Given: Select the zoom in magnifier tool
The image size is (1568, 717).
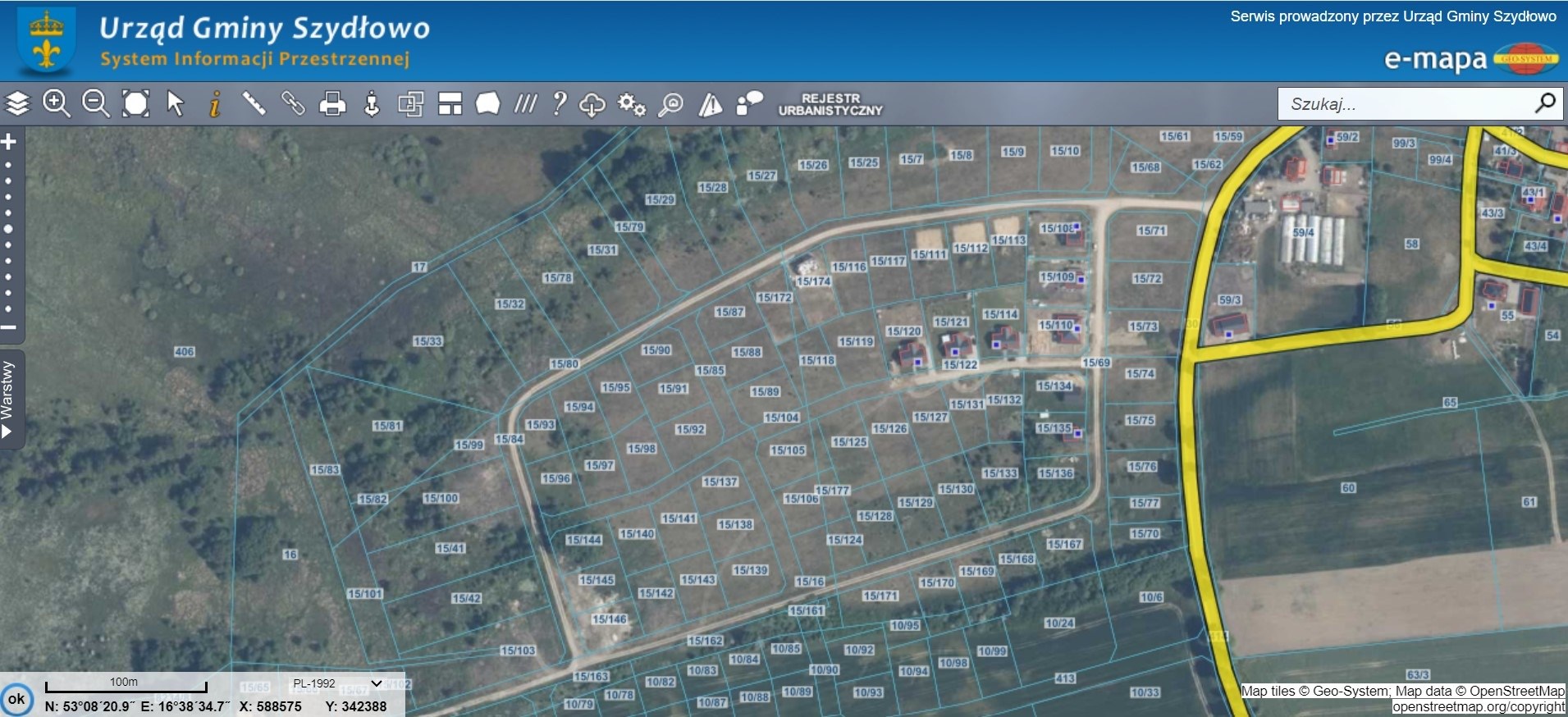Looking at the screenshot, I should point(56,104).
